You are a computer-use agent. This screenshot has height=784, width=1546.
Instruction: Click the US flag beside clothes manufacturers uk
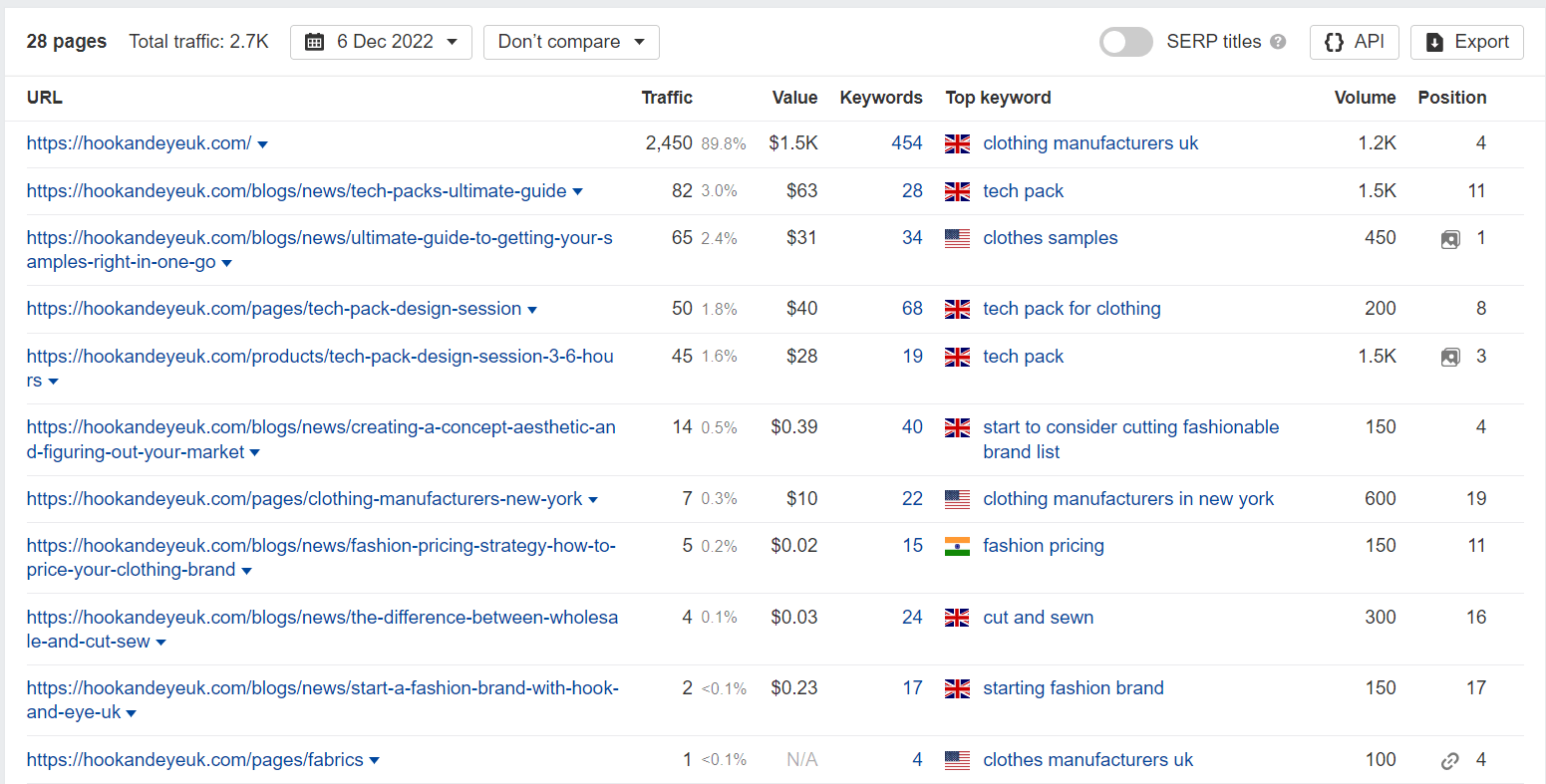tap(957, 760)
